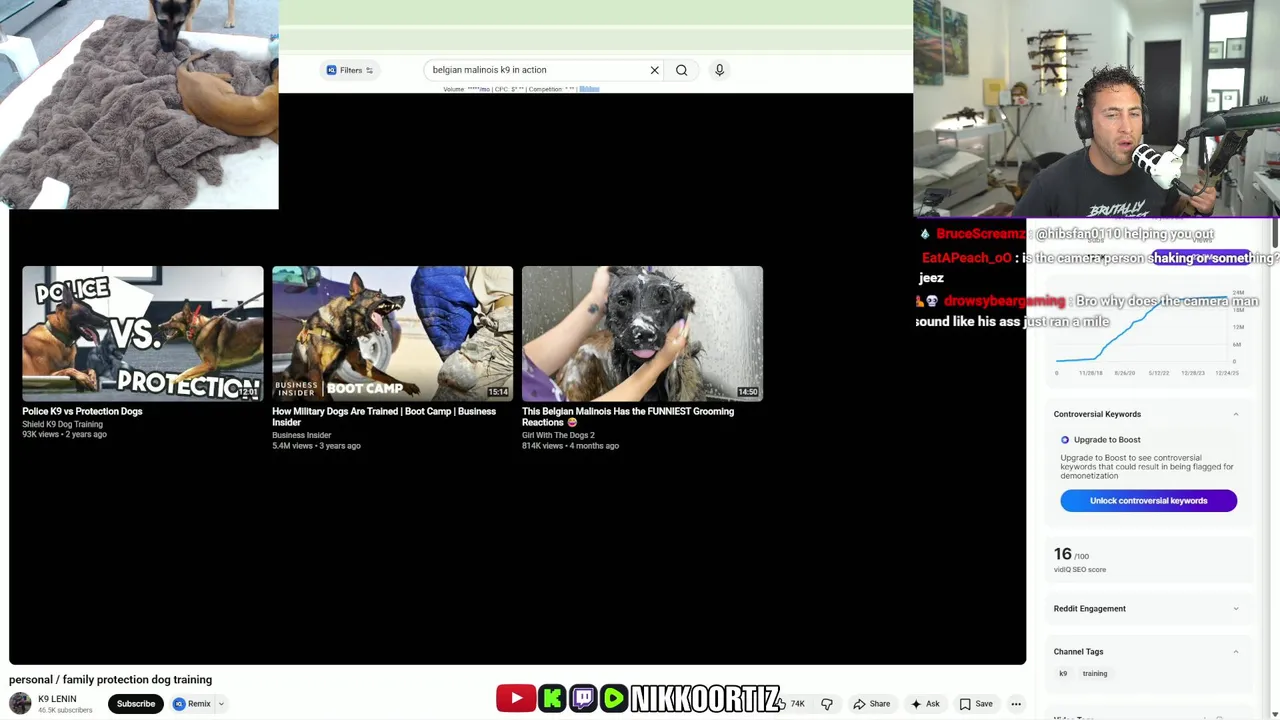Click the 74K like count
Image resolution: width=1280 pixels, height=720 pixels.
click(797, 704)
